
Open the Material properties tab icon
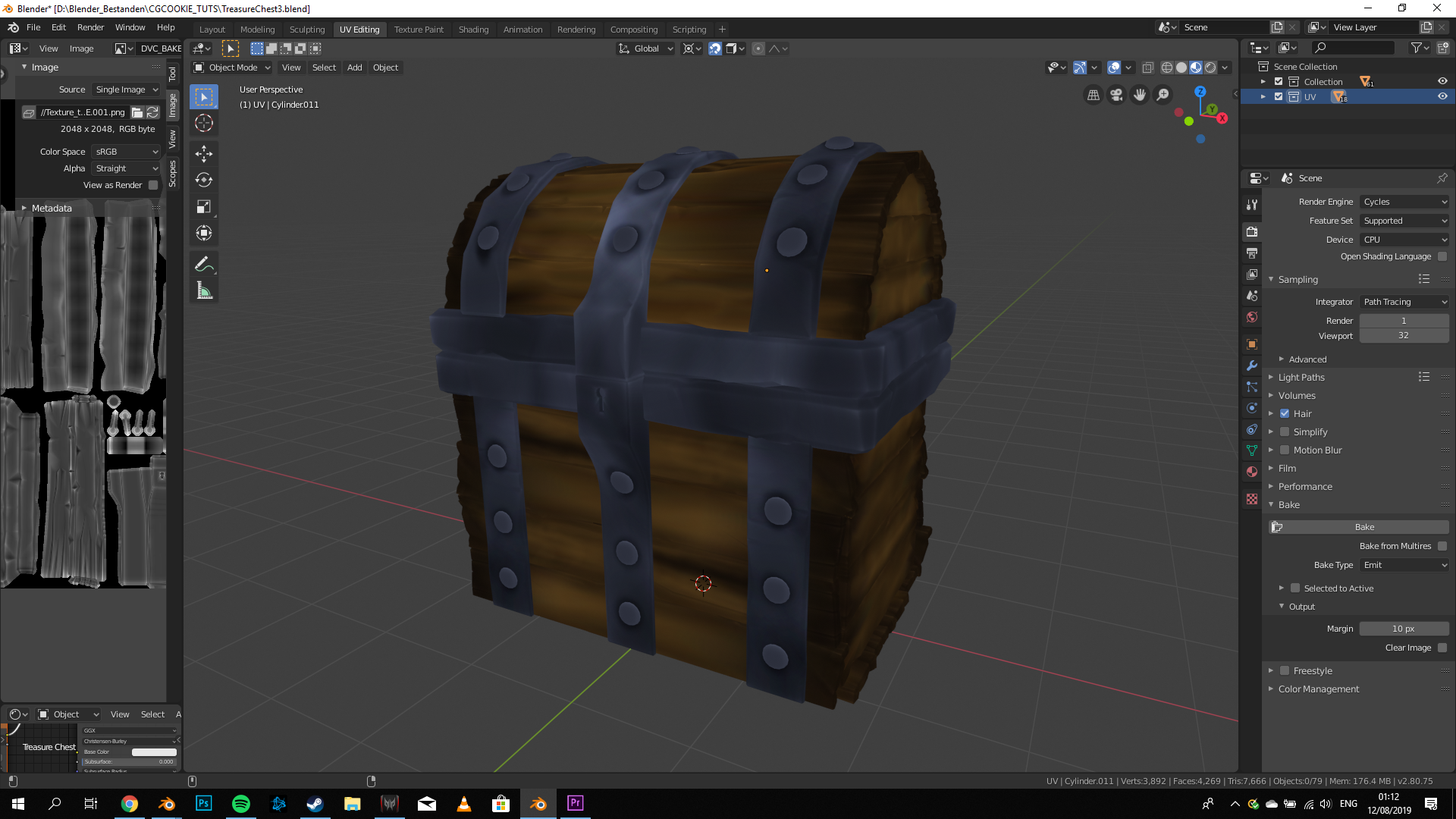coord(1252,472)
